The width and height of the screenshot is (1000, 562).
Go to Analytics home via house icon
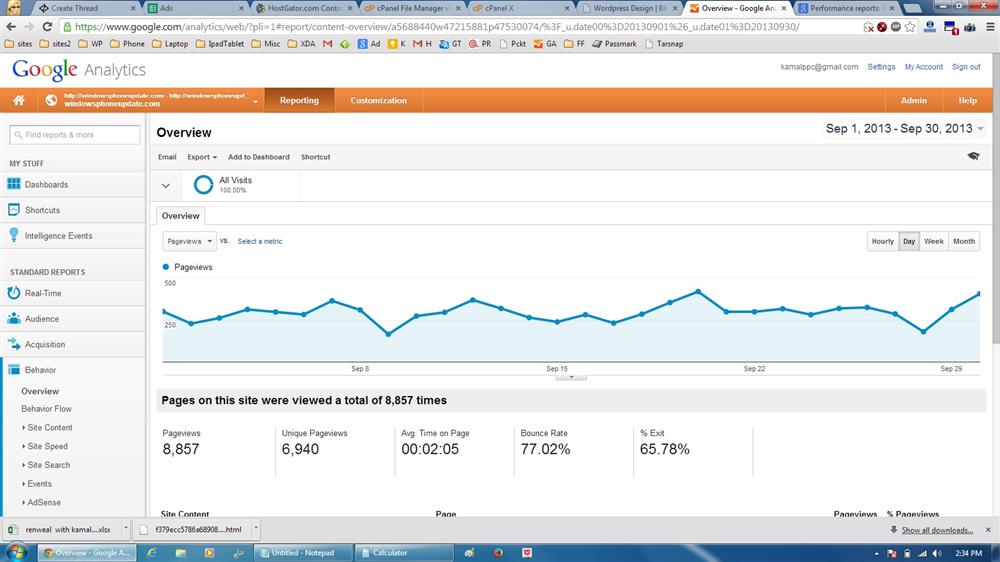18,100
